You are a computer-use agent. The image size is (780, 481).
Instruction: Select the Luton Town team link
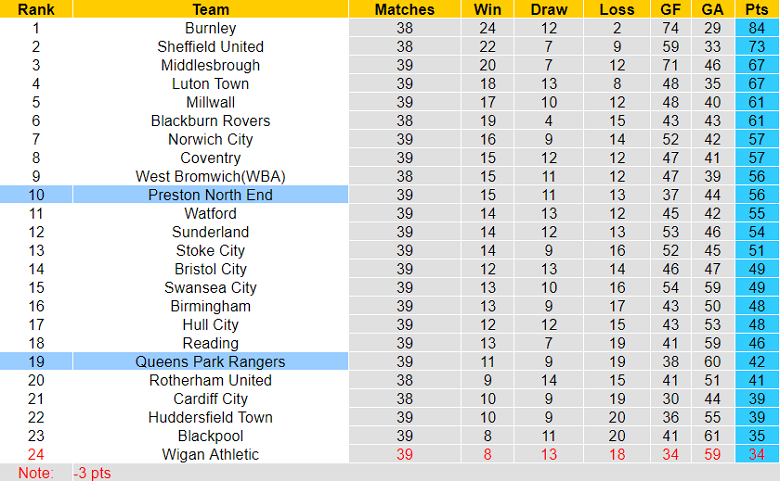tap(210, 84)
